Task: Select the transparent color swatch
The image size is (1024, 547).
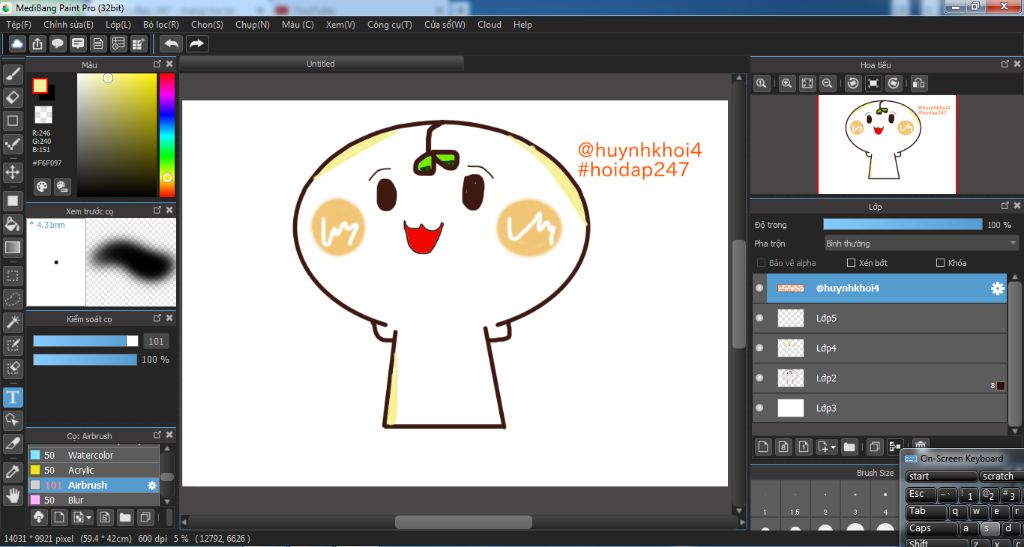Action: [43, 115]
